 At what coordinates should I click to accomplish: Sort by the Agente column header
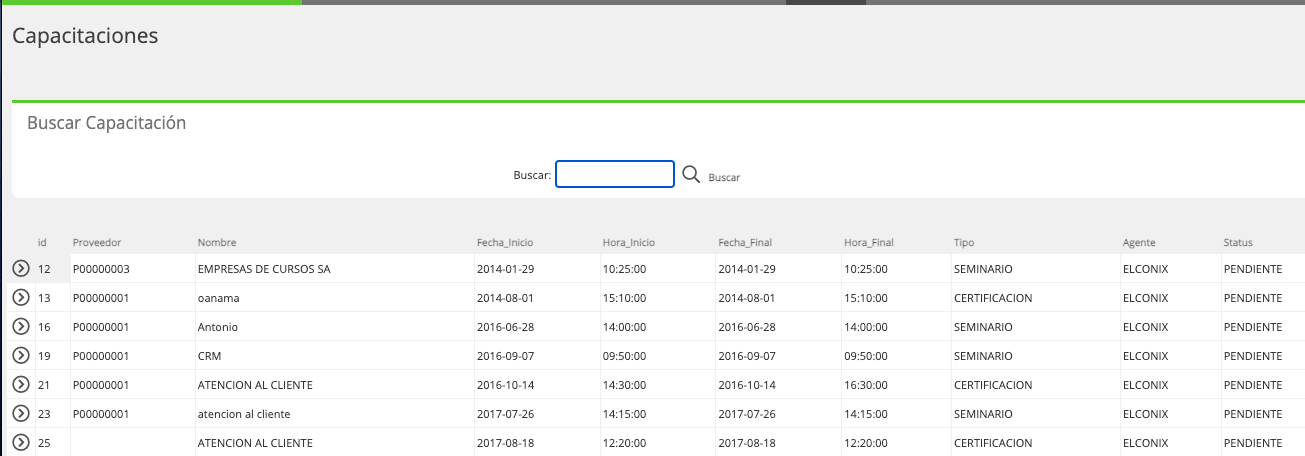click(1140, 243)
